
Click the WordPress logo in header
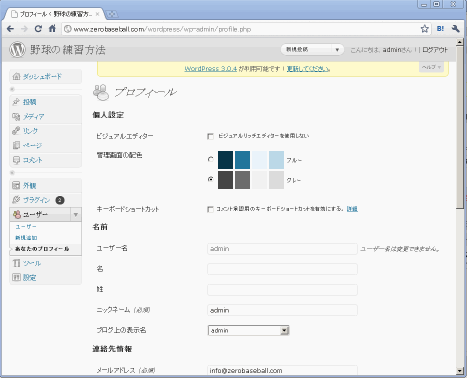click(17, 50)
